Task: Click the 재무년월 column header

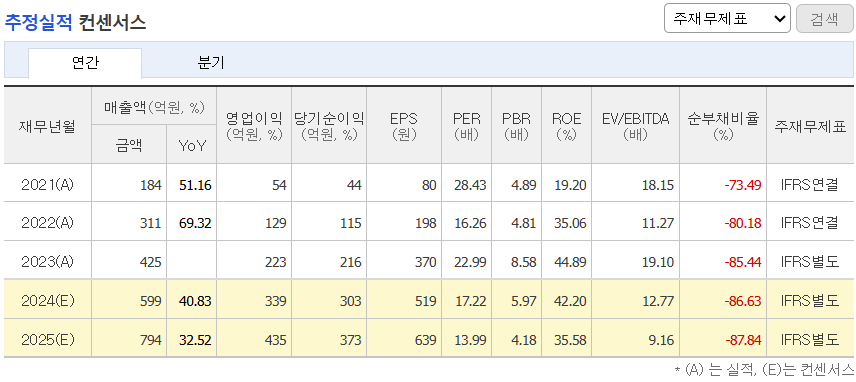Action: pos(47,126)
